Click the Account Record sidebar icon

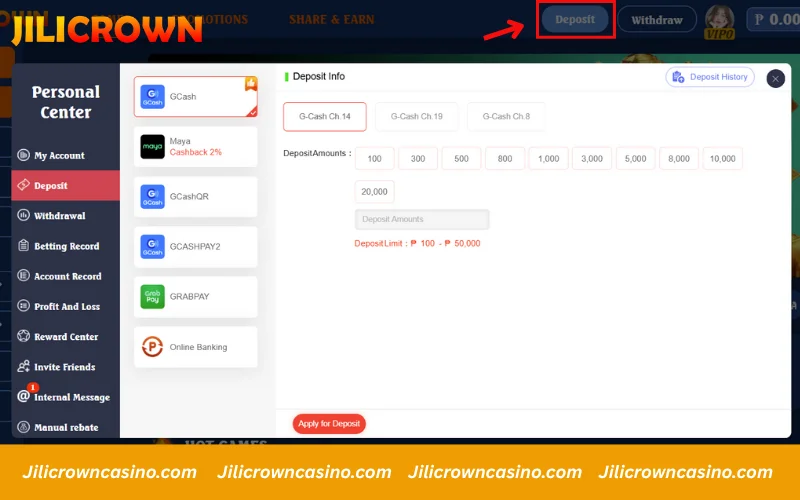23,276
